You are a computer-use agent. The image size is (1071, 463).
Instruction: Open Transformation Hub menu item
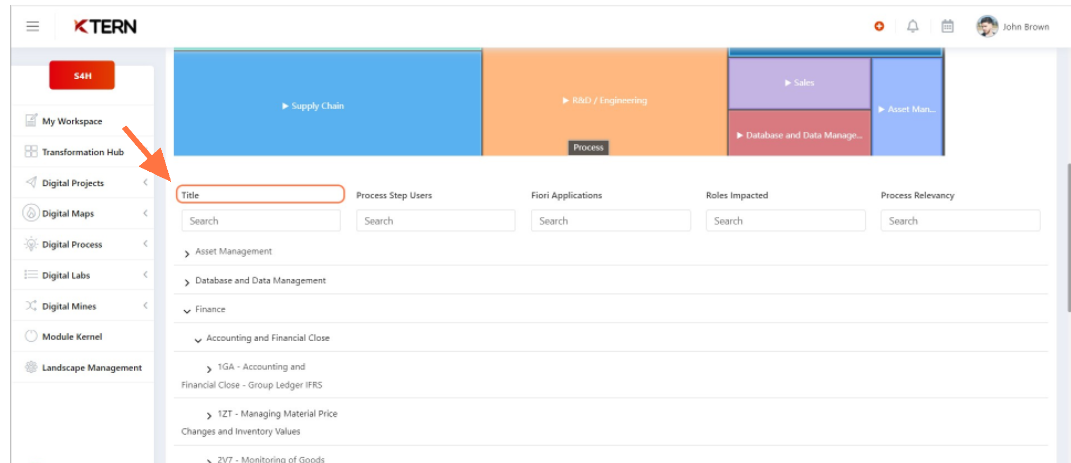click(83, 152)
